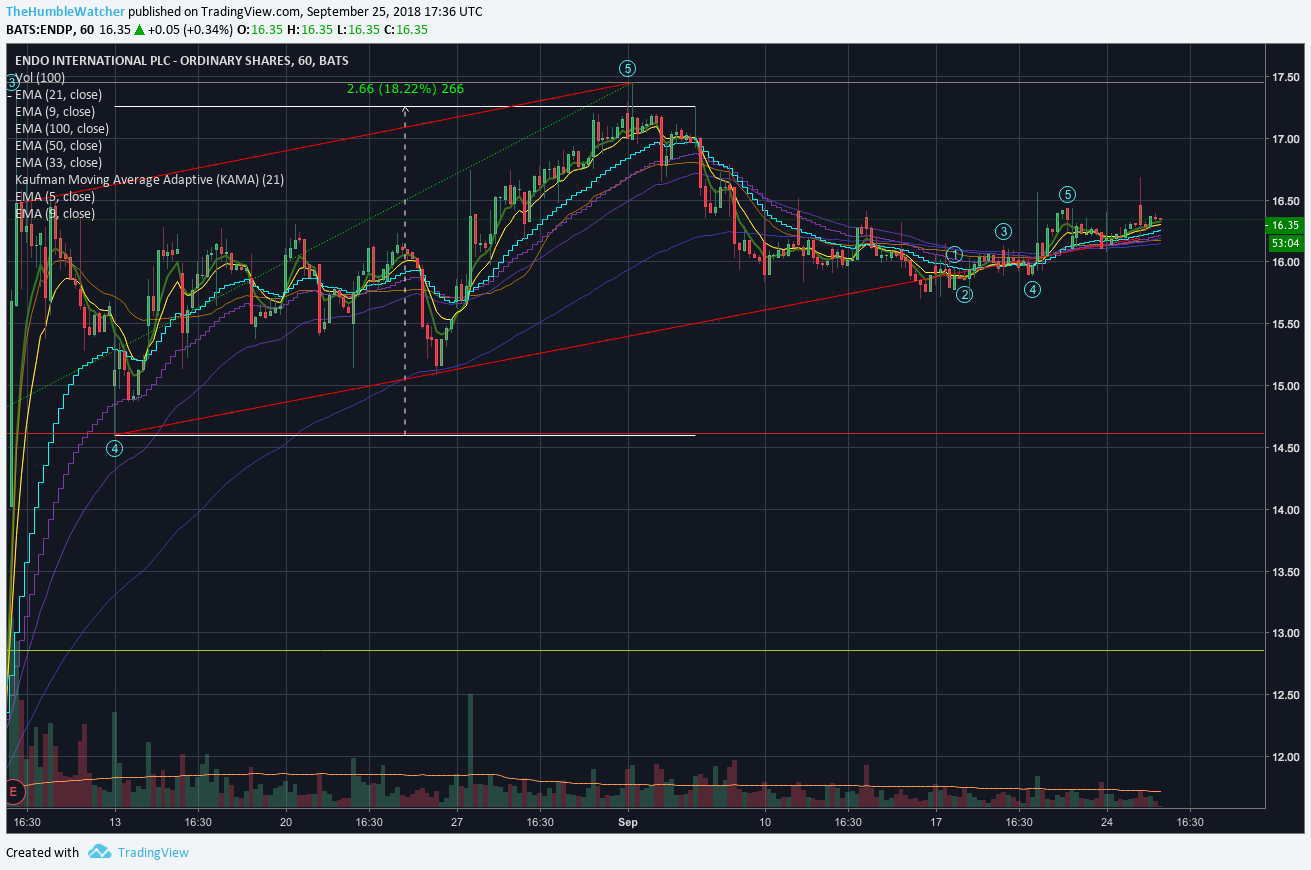
Task: Click the EMA (5, close) legend entry
Action: point(55,196)
